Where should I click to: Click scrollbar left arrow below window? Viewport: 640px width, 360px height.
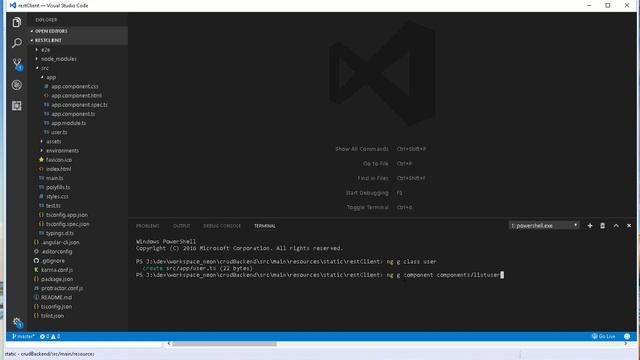pyautogui.click(x=169, y=344)
